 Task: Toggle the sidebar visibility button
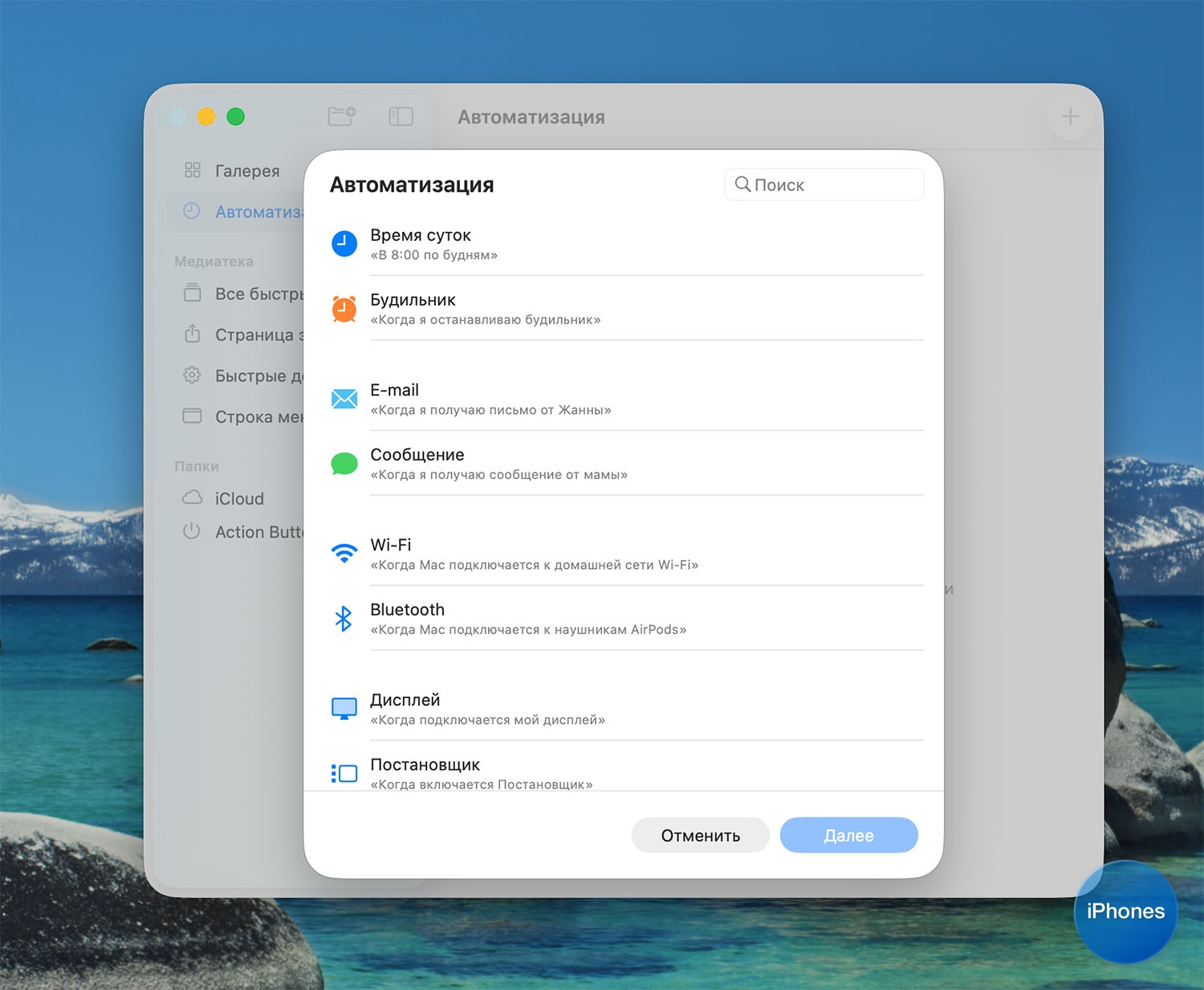[x=401, y=117]
